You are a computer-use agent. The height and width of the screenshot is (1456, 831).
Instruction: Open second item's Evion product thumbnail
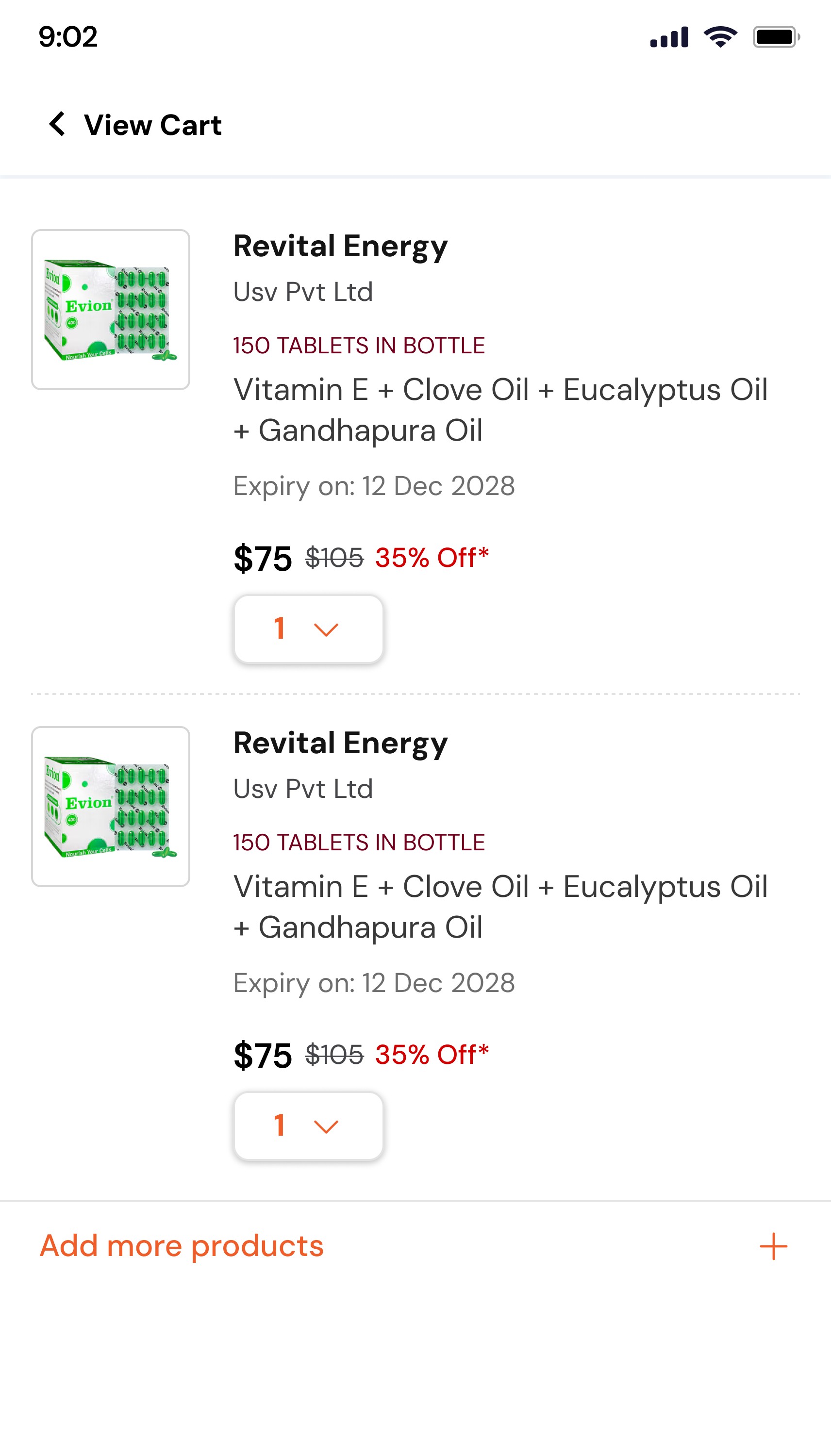pyautogui.click(x=111, y=806)
